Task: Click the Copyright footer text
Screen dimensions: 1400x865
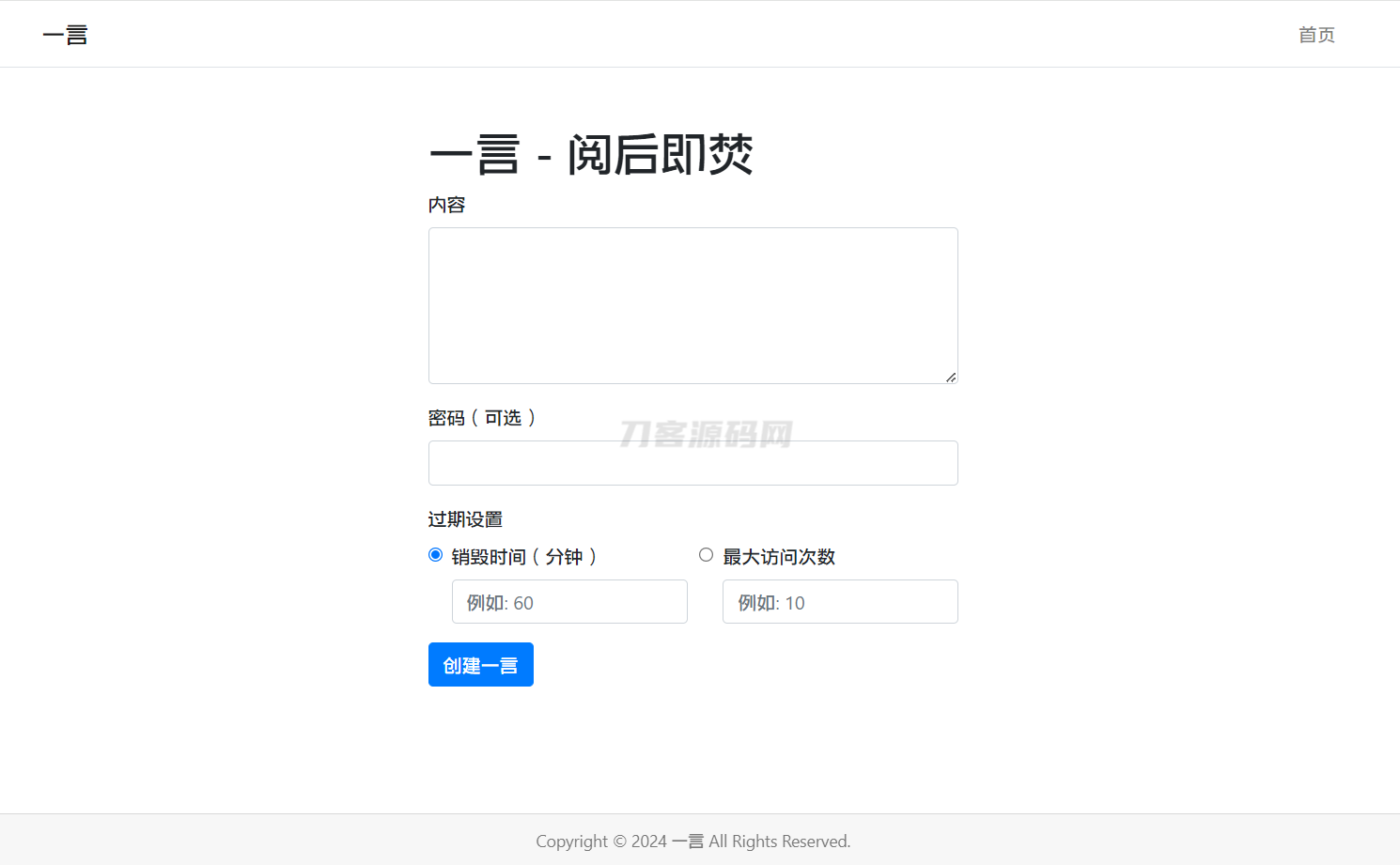Action: tap(692, 841)
